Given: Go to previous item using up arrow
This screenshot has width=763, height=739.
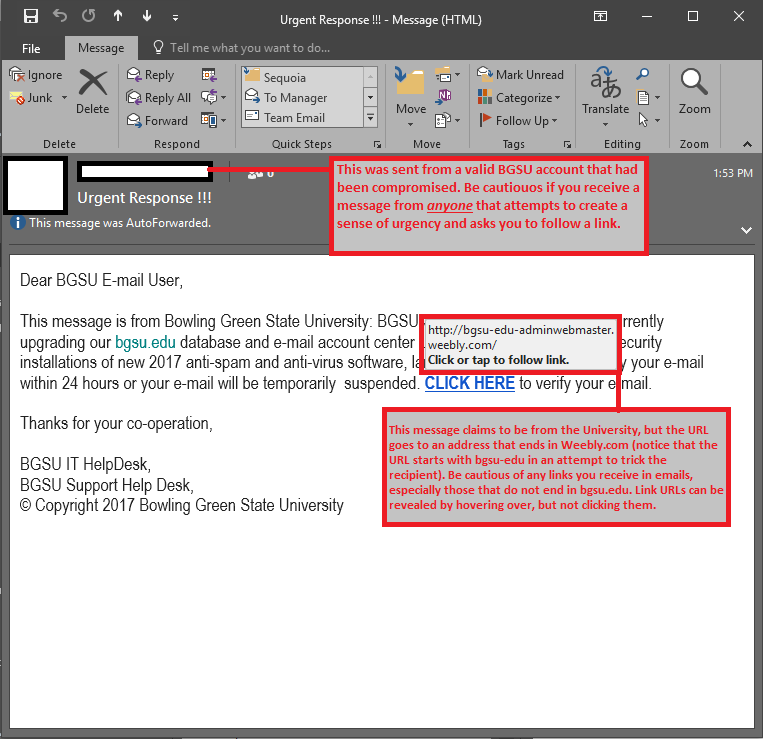Looking at the screenshot, I should tap(118, 17).
